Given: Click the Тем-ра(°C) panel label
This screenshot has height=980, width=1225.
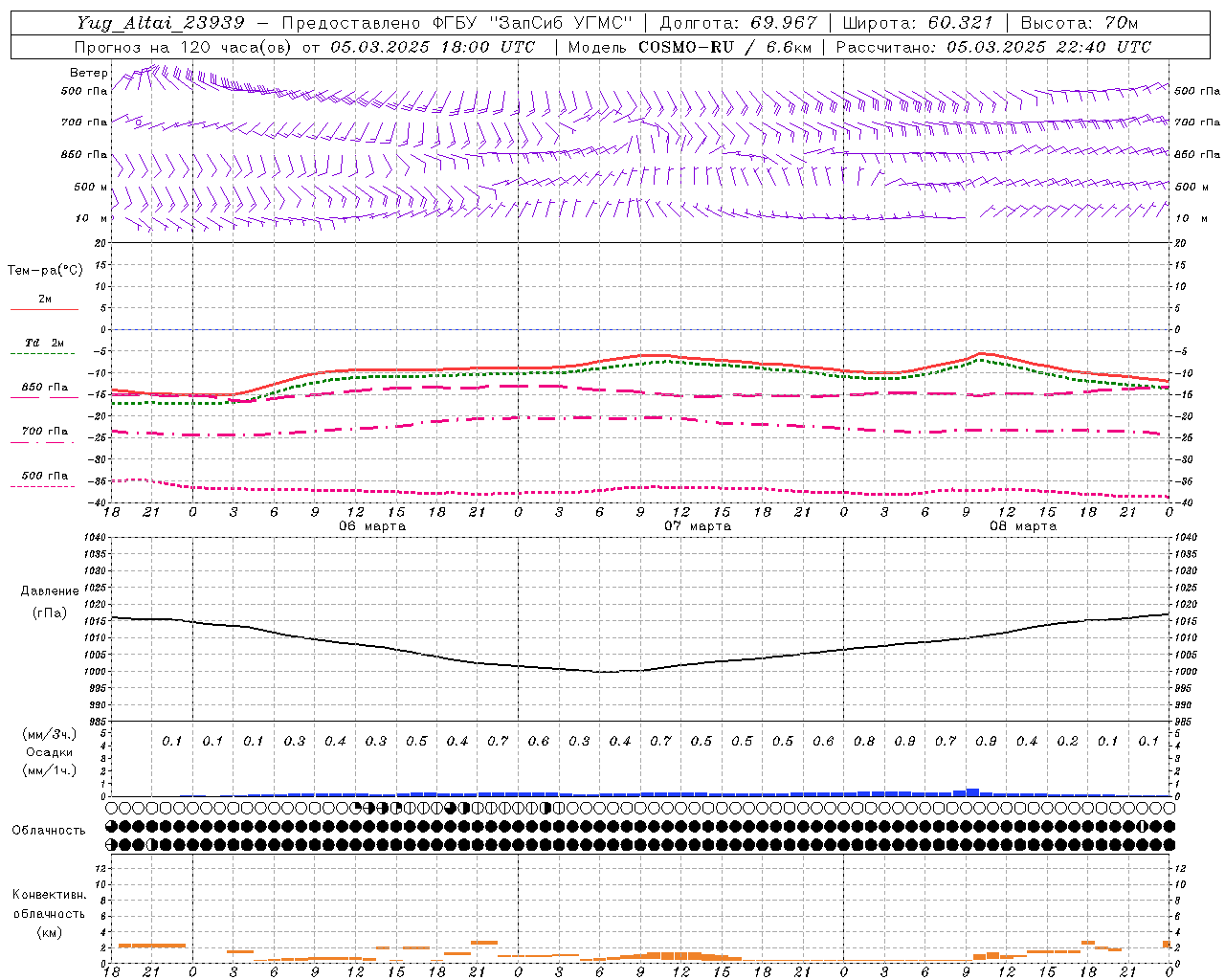Looking at the screenshot, I should point(45,270).
